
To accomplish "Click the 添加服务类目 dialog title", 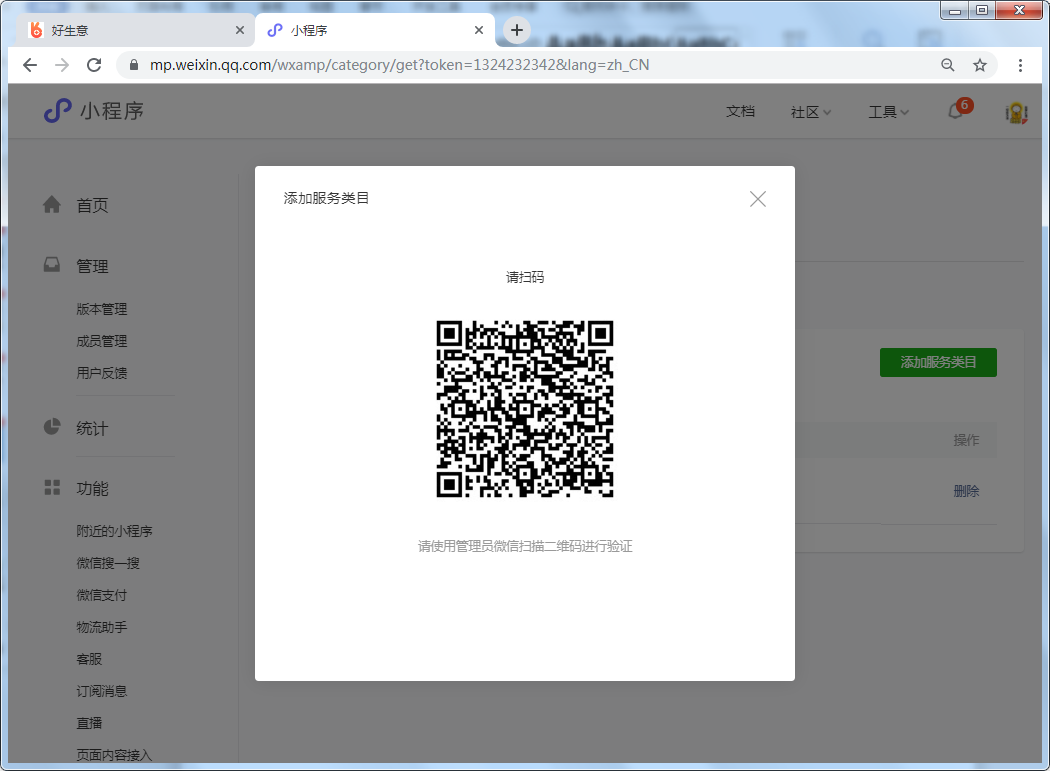I will point(326,198).
